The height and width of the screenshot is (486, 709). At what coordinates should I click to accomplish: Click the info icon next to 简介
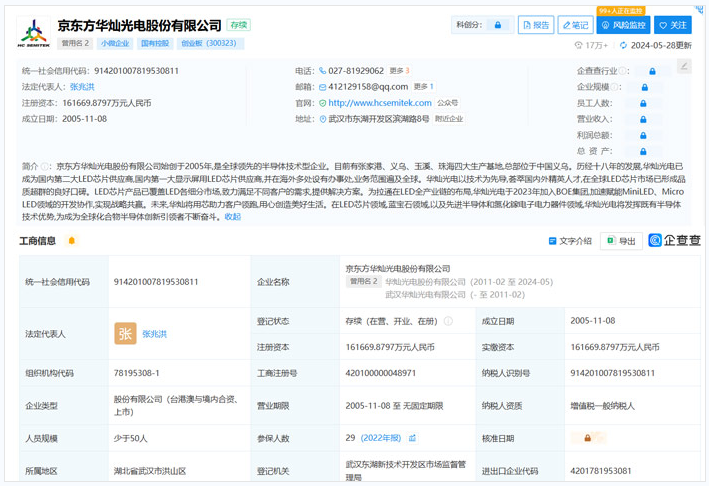click(45, 166)
